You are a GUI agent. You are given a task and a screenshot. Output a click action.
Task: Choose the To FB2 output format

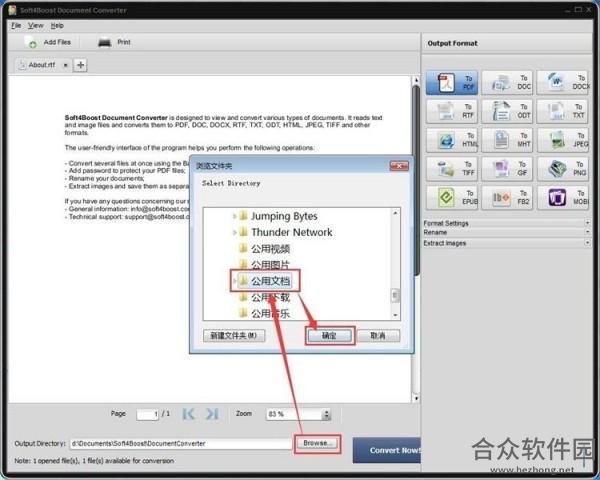tap(507, 198)
